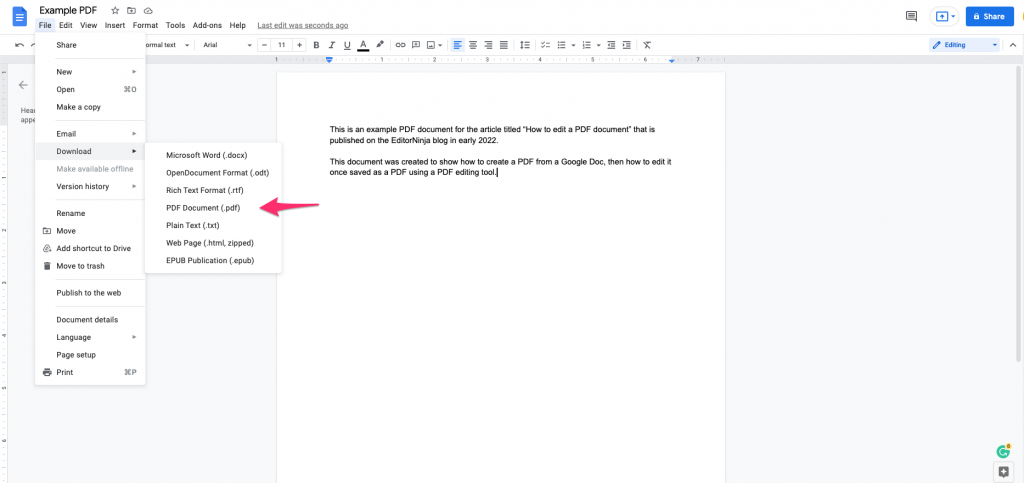Screen dimensions: 1024x483
Task: Click the move to folder icon
Action: click(x=131, y=10)
